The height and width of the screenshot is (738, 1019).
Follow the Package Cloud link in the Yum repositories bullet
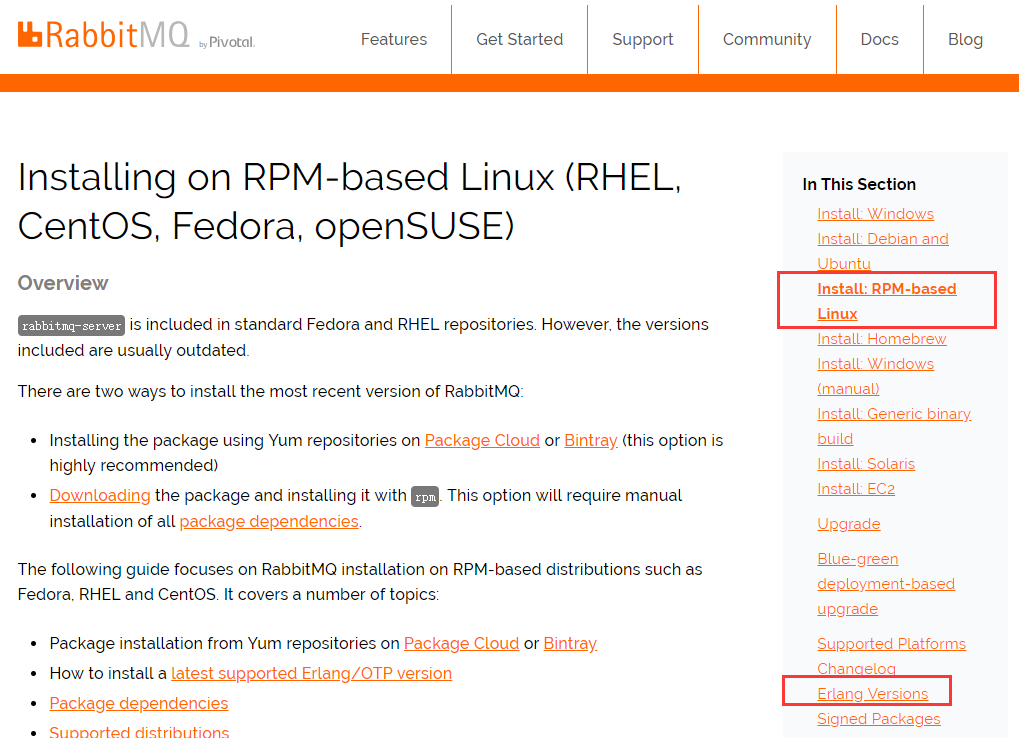pyautogui.click(x=482, y=440)
